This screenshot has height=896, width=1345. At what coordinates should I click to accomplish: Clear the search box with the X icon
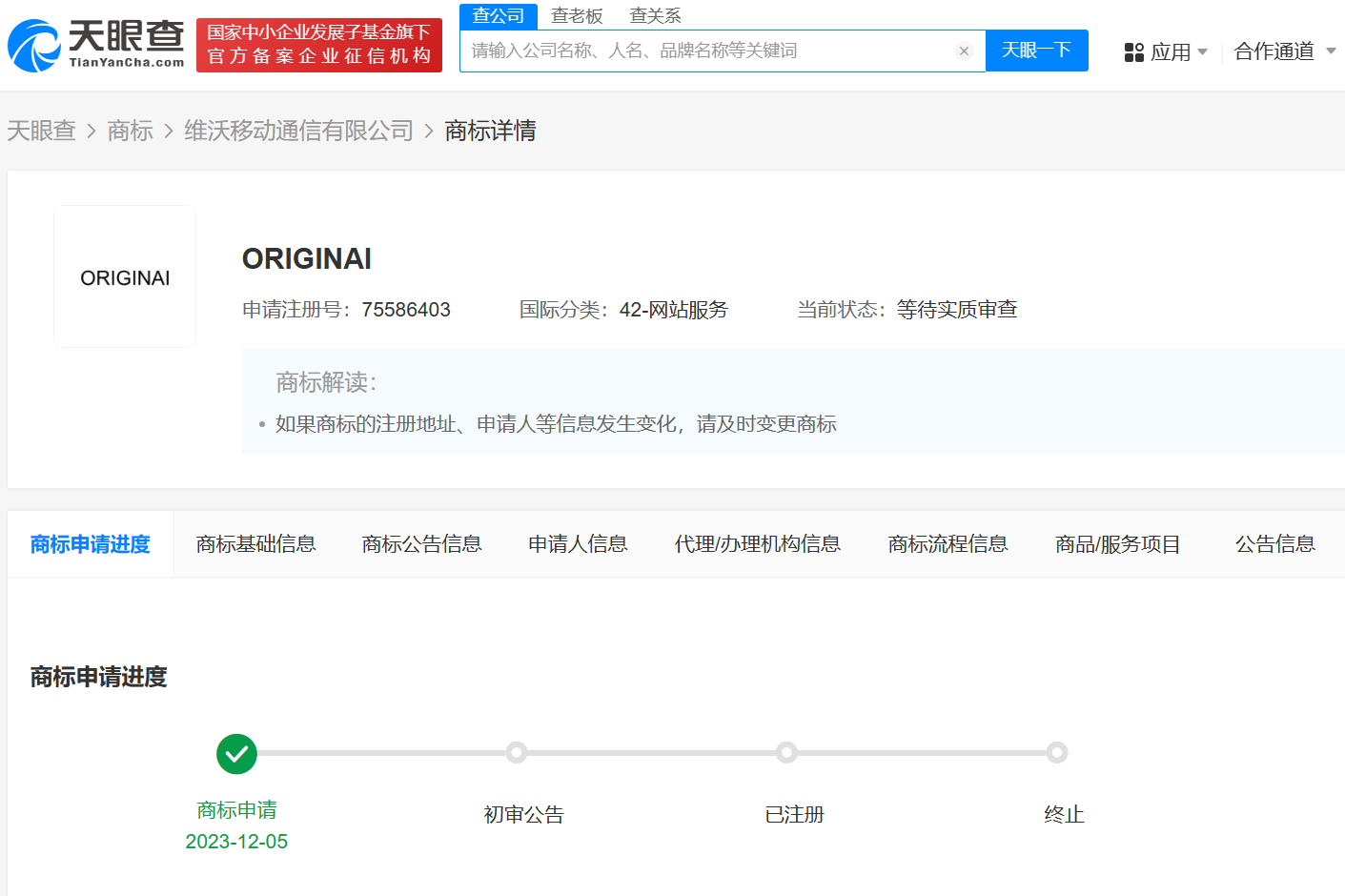click(x=964, y=51)
